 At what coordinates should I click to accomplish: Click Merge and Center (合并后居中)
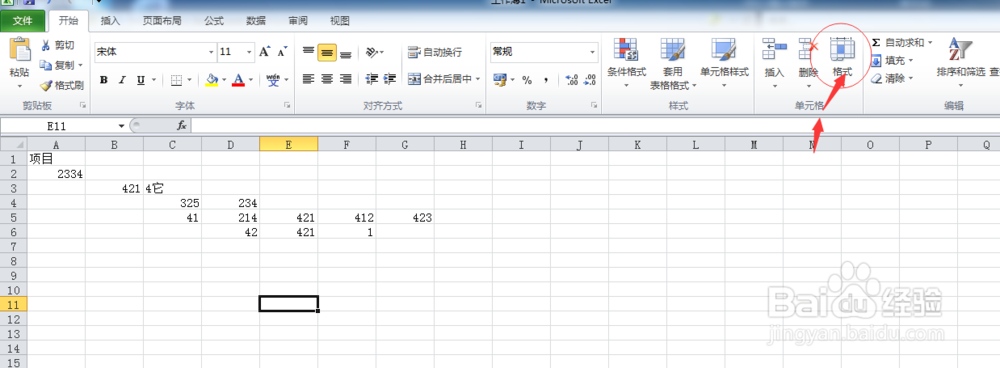[440, 79]
